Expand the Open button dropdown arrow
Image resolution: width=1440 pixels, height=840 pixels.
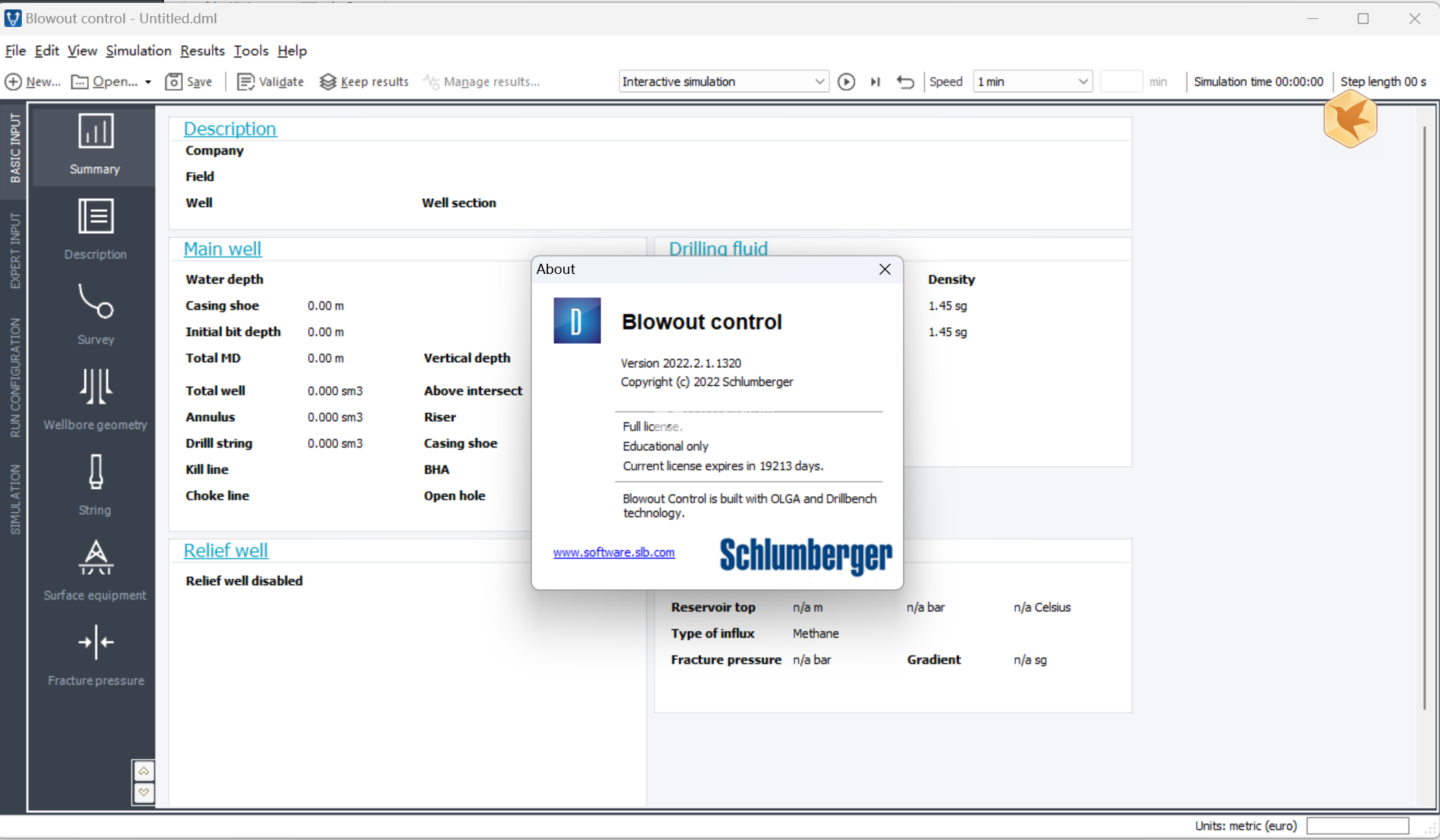pyautogui.click(x=148, y=82)
